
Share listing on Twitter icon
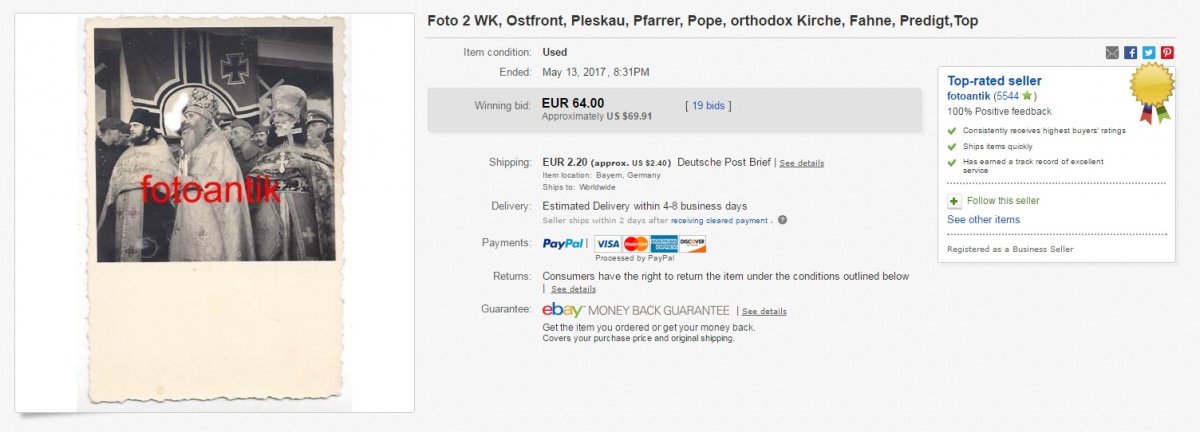[x=1148, y=52]
